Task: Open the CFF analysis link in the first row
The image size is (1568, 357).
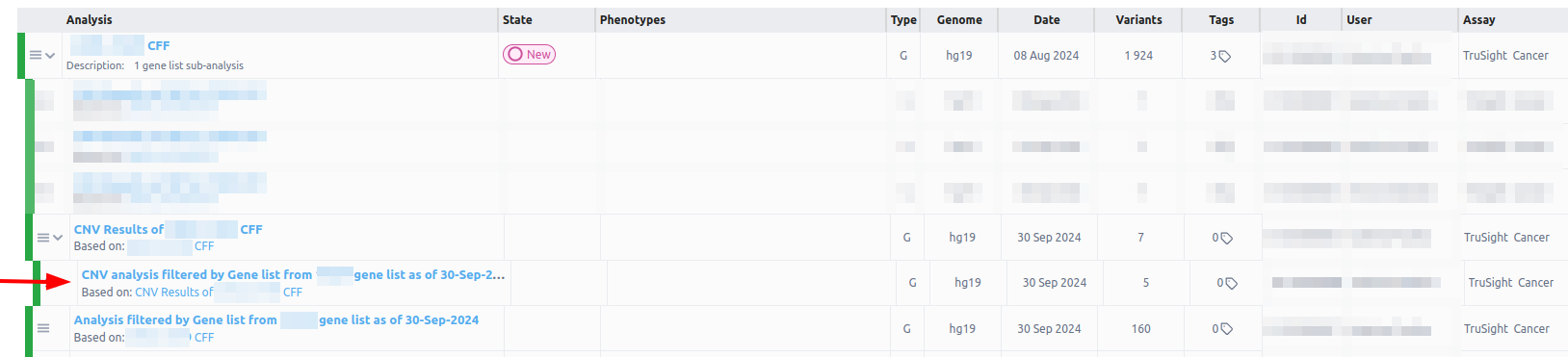Action: 158,45
